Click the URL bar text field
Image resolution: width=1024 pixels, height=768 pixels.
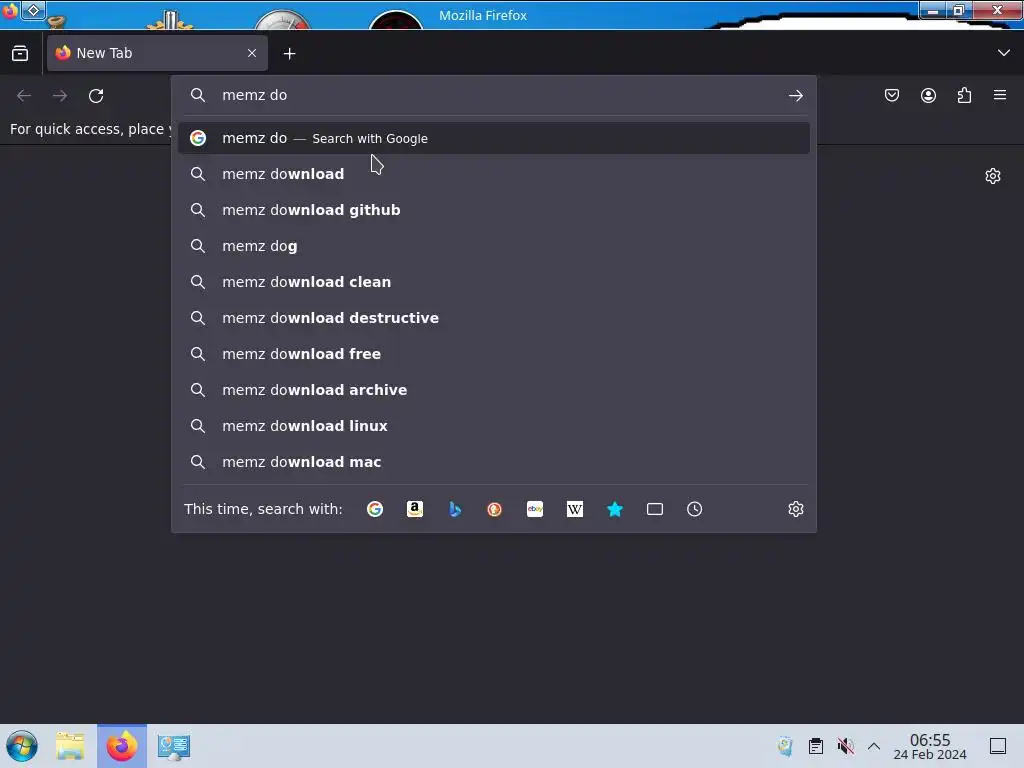pyautogui.click(x=496, y=95)
